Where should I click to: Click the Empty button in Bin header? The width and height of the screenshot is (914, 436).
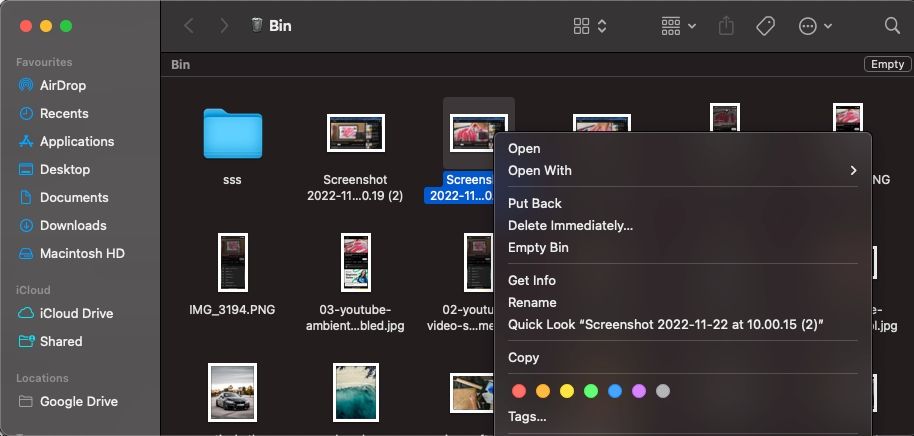pyautogui.click(x=887, y=65)
